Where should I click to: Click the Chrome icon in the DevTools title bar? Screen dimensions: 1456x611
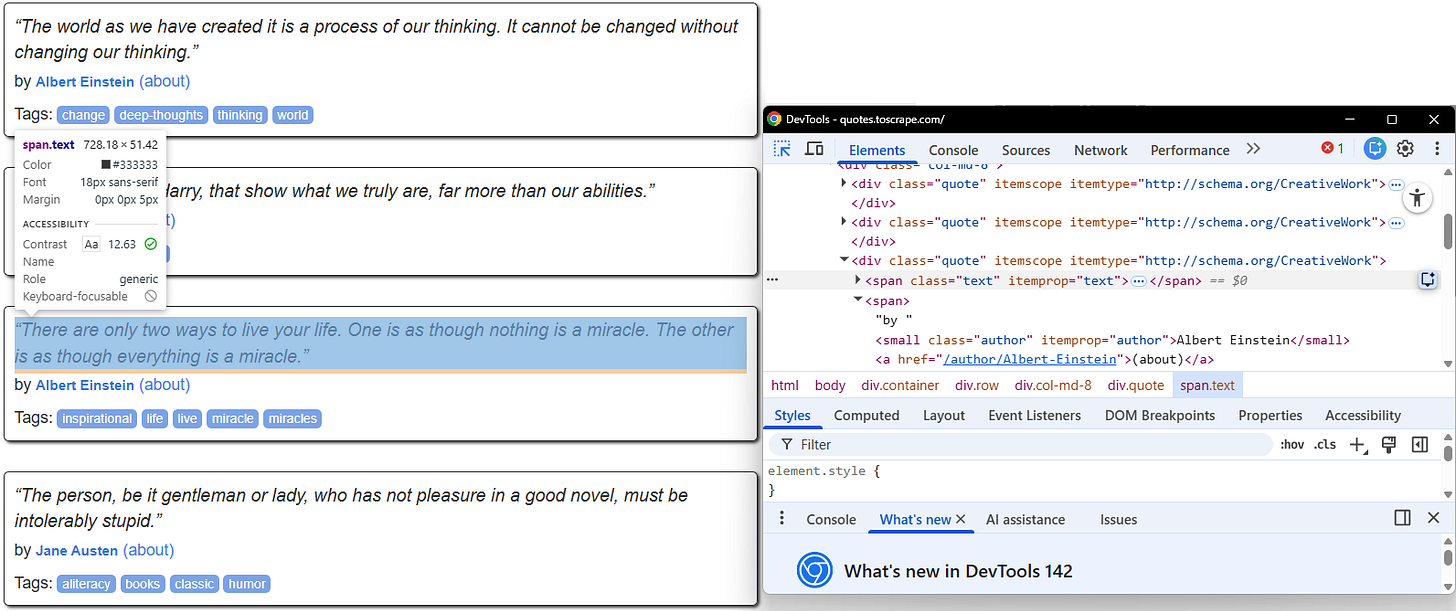pyautogui.click(x=774, y=119)
